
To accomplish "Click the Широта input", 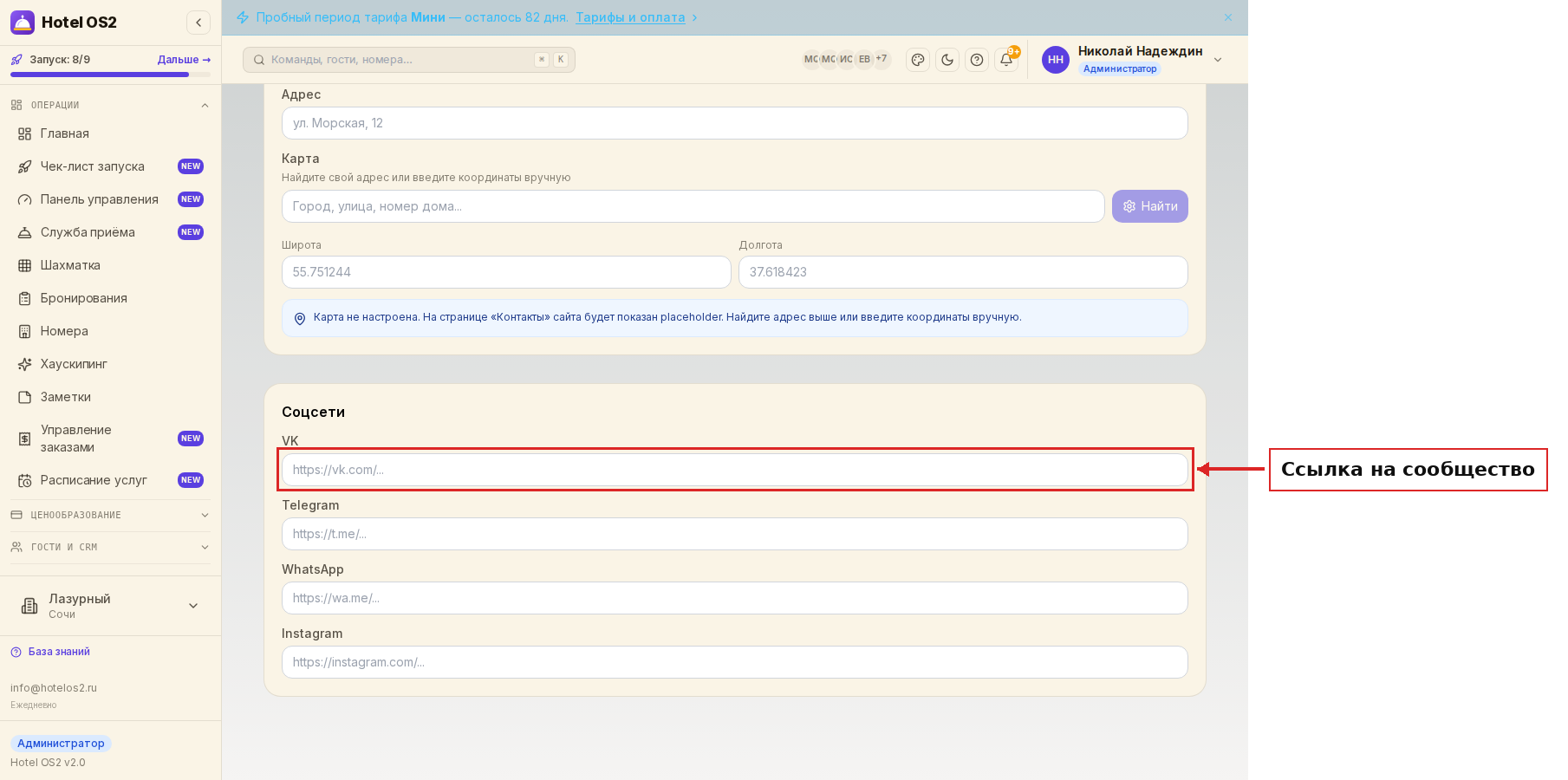I will click(x=506, y=272).
